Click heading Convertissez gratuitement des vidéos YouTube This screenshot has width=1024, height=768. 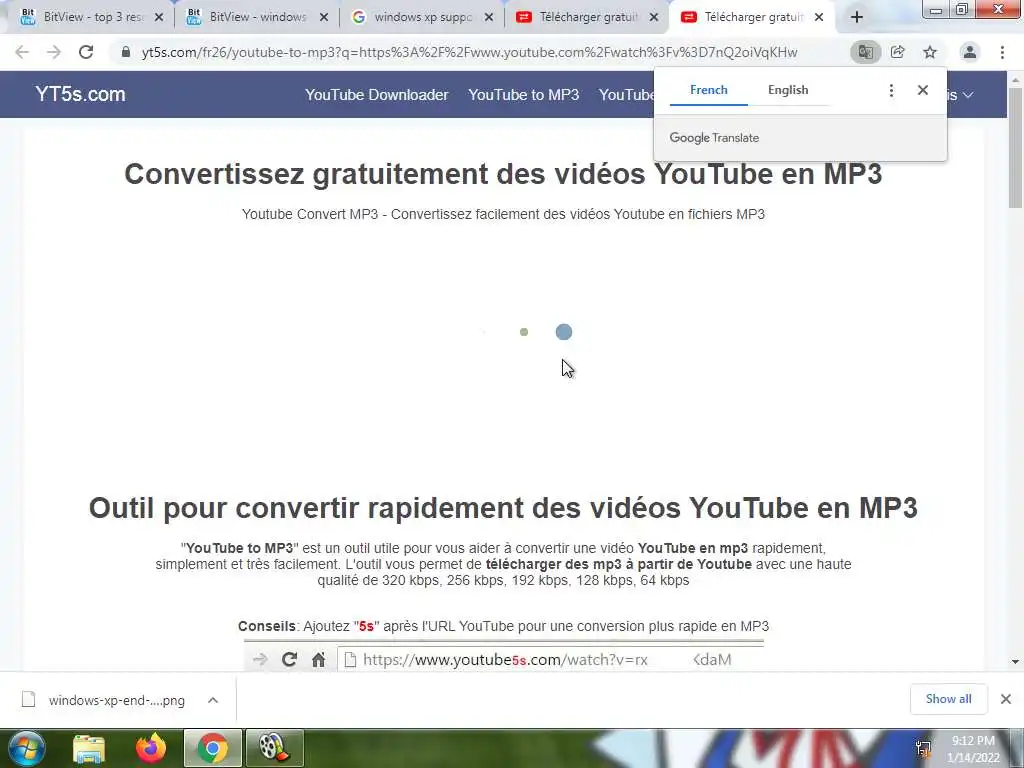tap(503, 174)
